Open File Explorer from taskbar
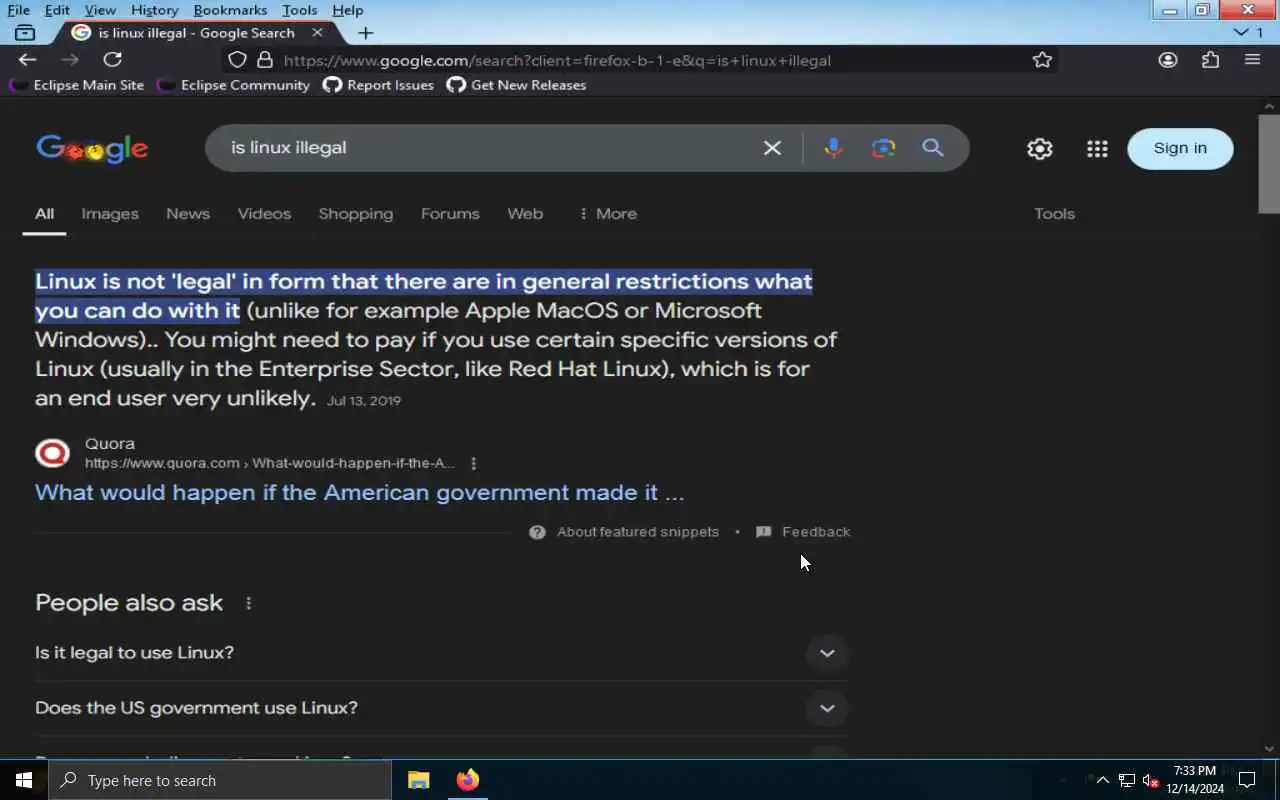Viewport: 1280px width, 800px height. pos(418,780)
